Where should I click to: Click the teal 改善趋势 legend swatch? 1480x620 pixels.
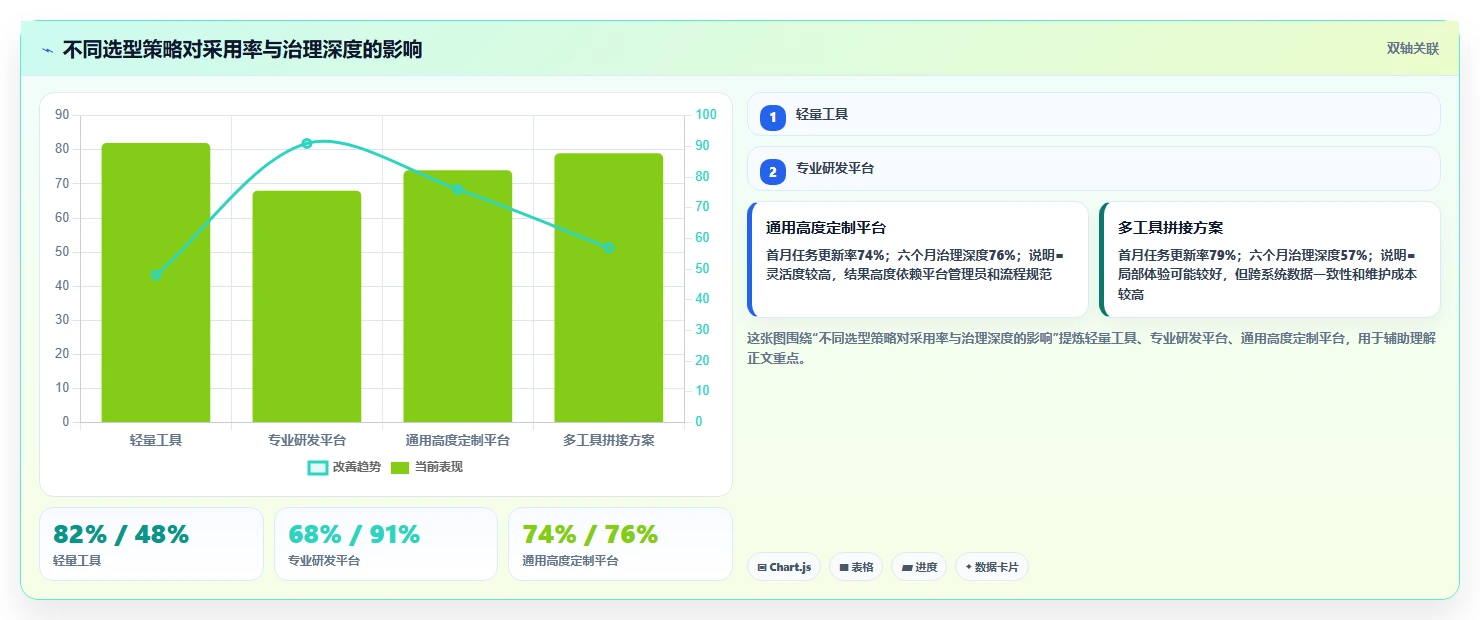coord(318,467)
